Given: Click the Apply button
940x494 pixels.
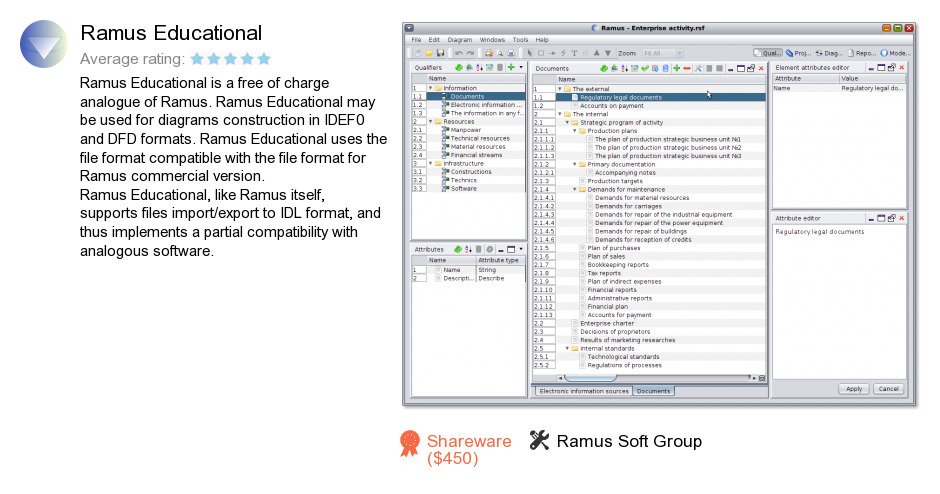Looking at the screenshot, I should pyautogui.click(x=854, y=388).
